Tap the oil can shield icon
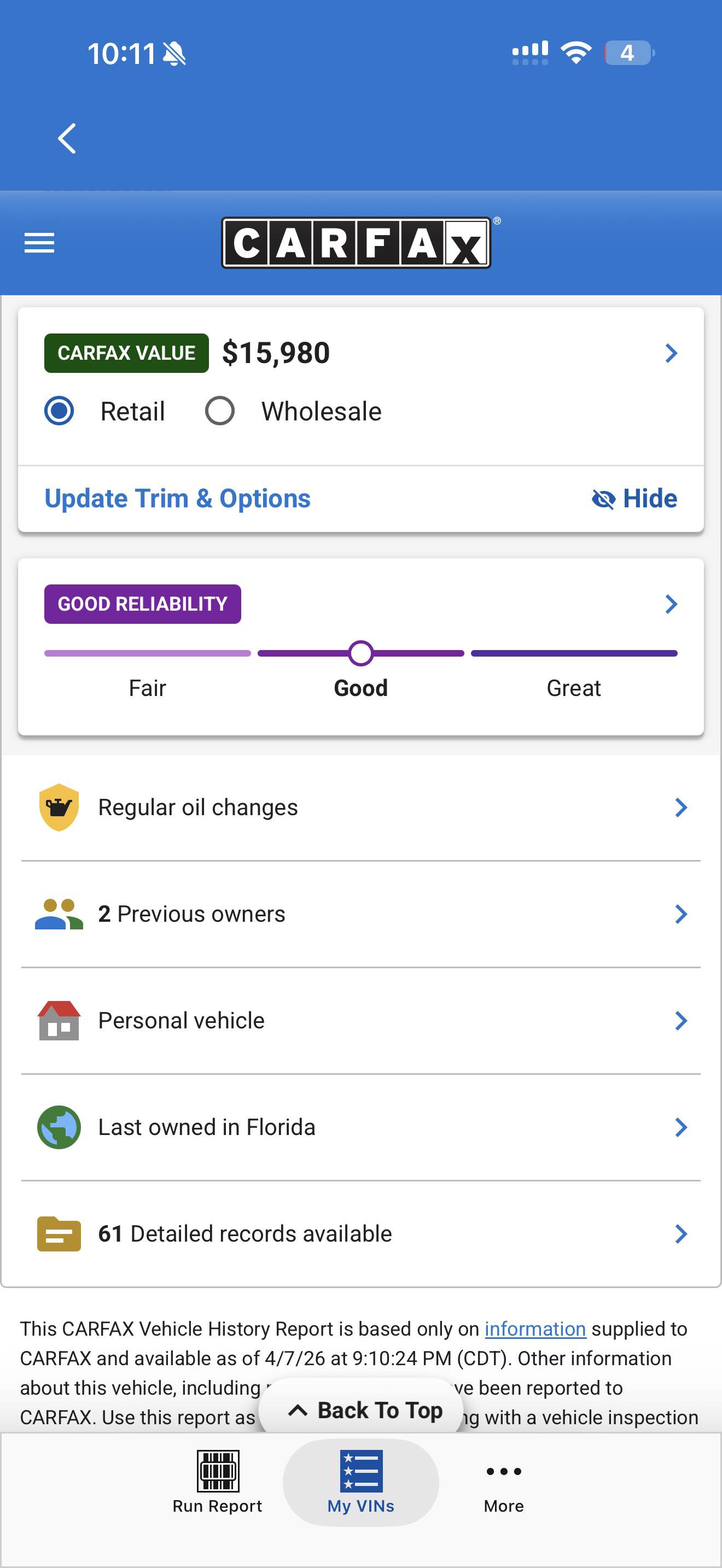722x1568 pixels. (x=59, y=807)
